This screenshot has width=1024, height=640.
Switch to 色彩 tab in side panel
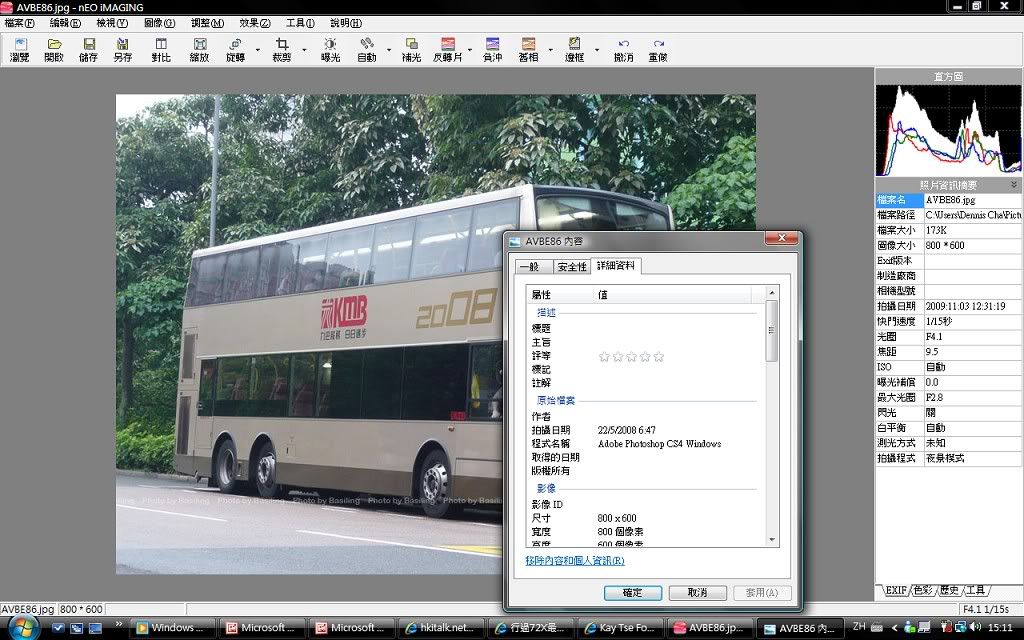[923, 590]
